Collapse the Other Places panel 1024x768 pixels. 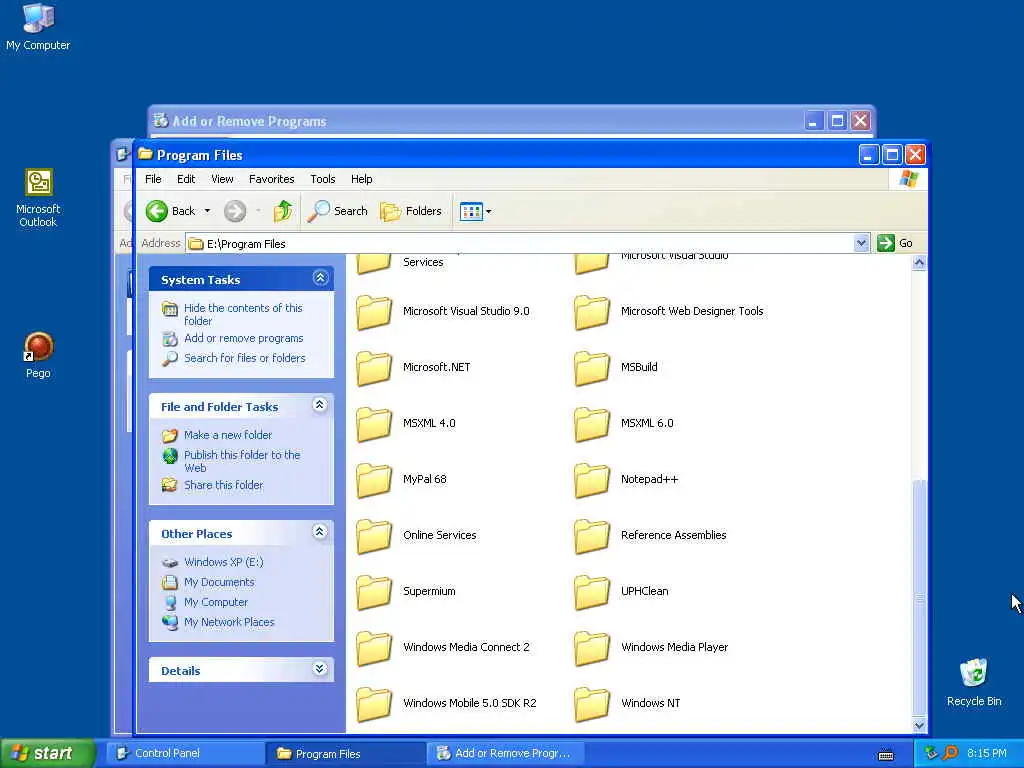click(319, 532)
